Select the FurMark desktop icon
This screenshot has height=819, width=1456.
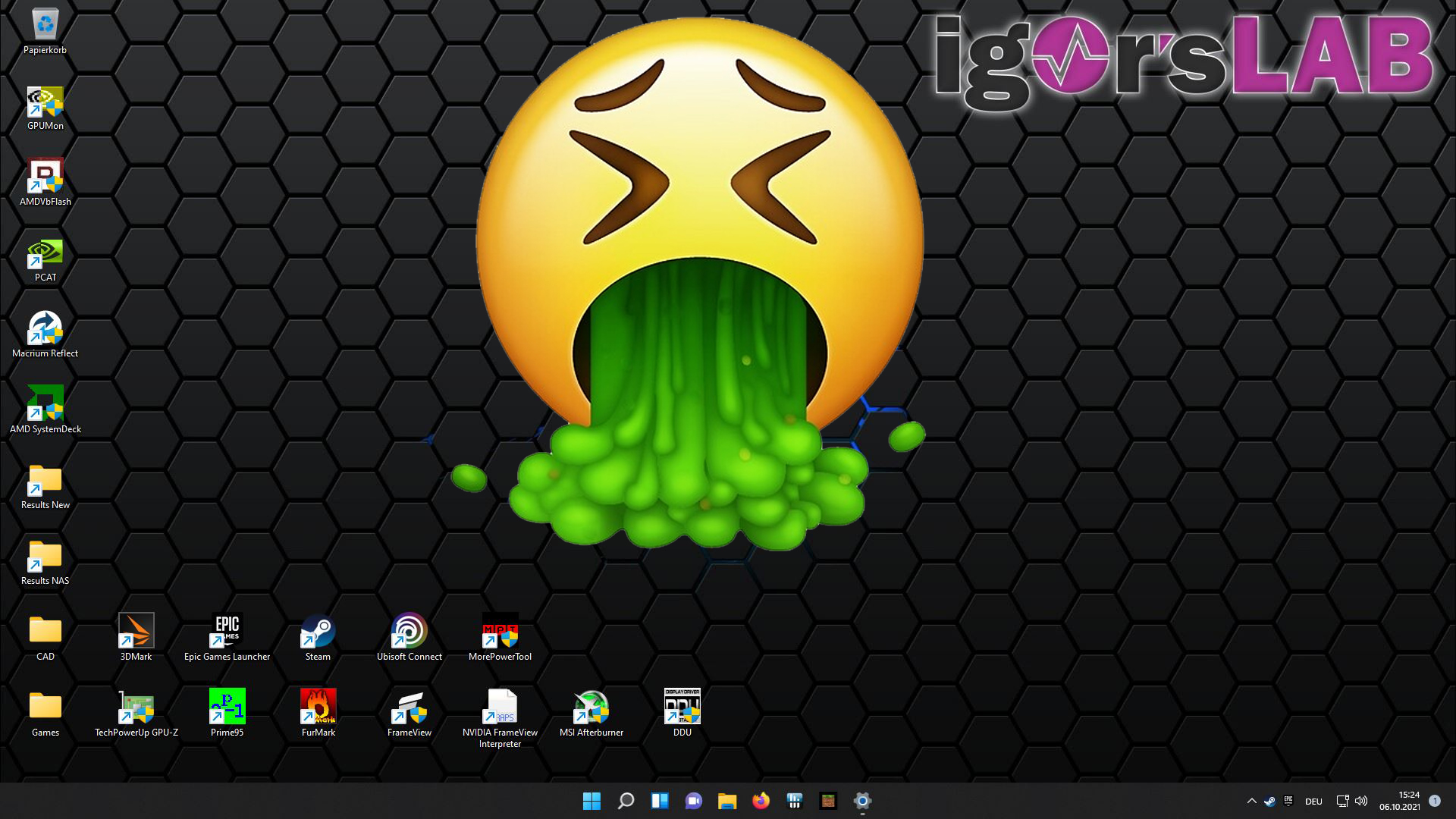318,708
